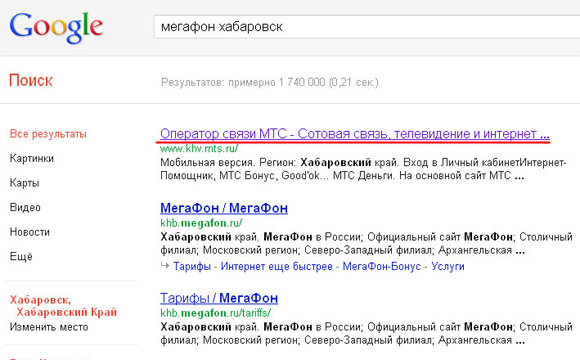The width and height of the screenshot is (580, 360).
Task: Open the Интернет еще быстрее sitelink
Action: 276,266
